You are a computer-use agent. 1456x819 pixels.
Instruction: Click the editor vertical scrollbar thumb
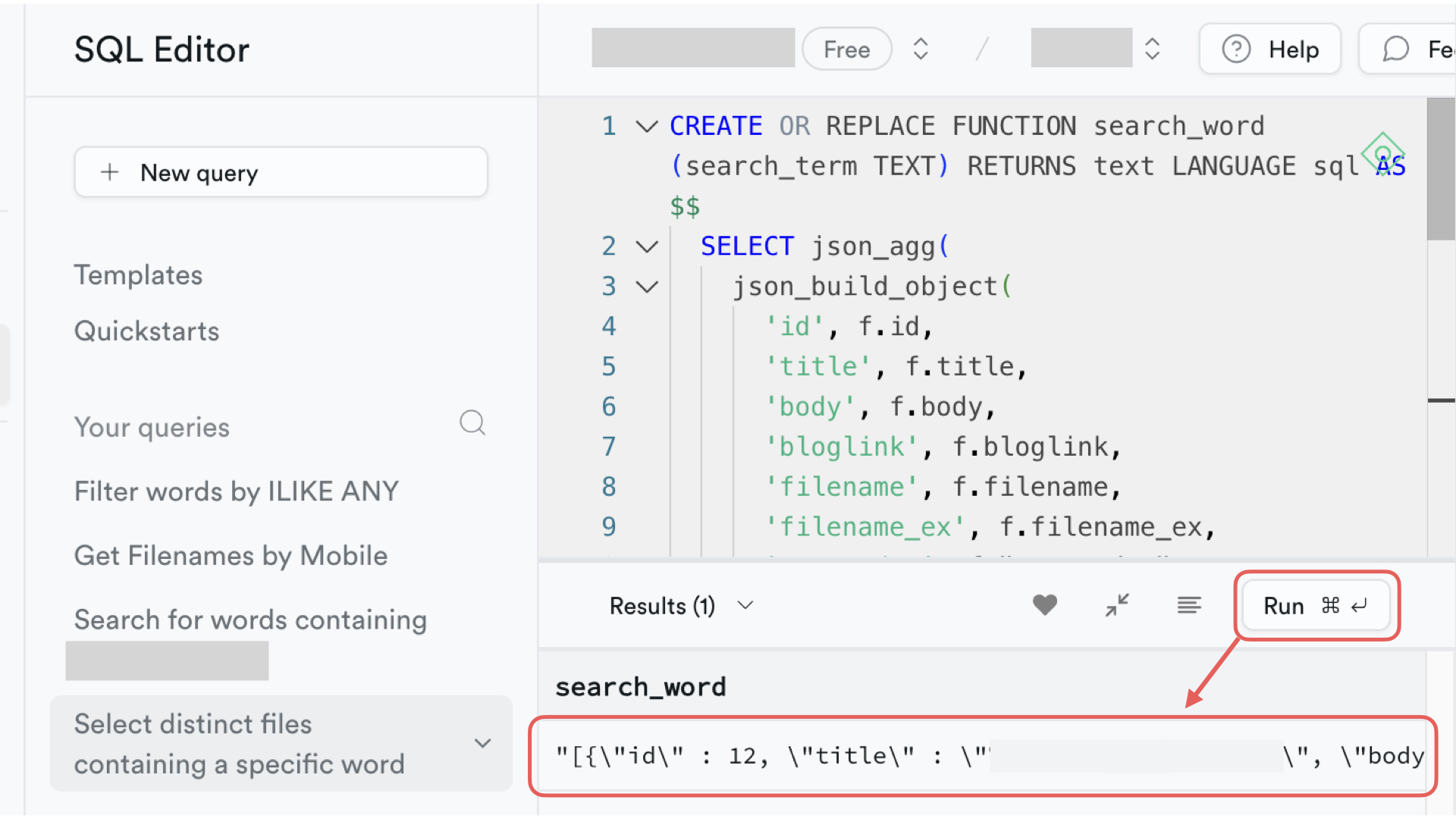tap(1440, 171)
